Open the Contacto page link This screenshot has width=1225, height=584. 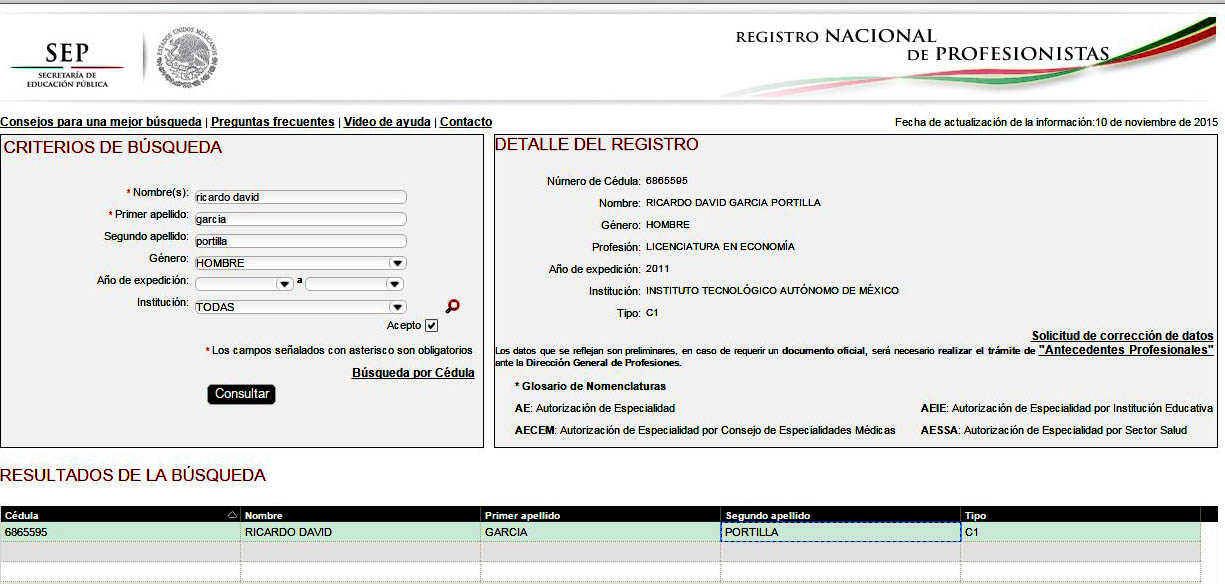[466, 122]
